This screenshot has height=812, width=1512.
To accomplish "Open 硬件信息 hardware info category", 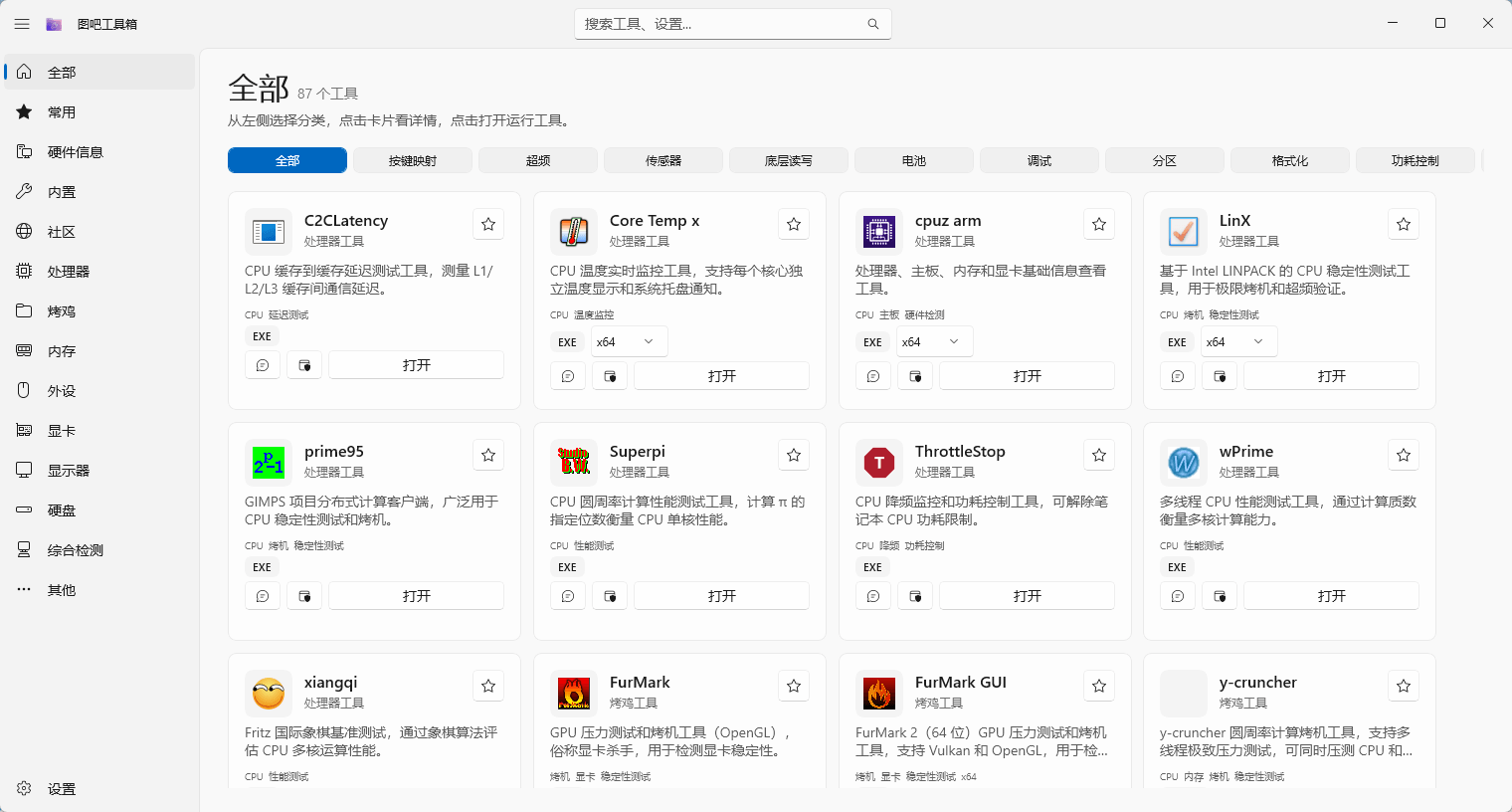I will point(99,151).
